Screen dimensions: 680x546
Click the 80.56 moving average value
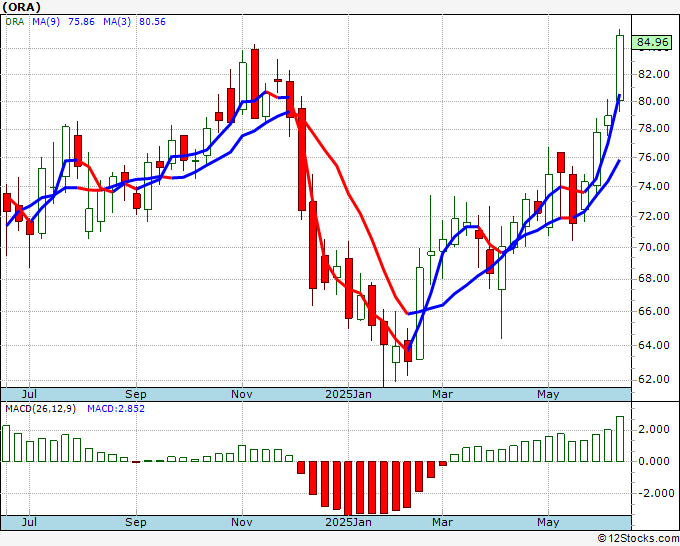[x=152, y=22]
